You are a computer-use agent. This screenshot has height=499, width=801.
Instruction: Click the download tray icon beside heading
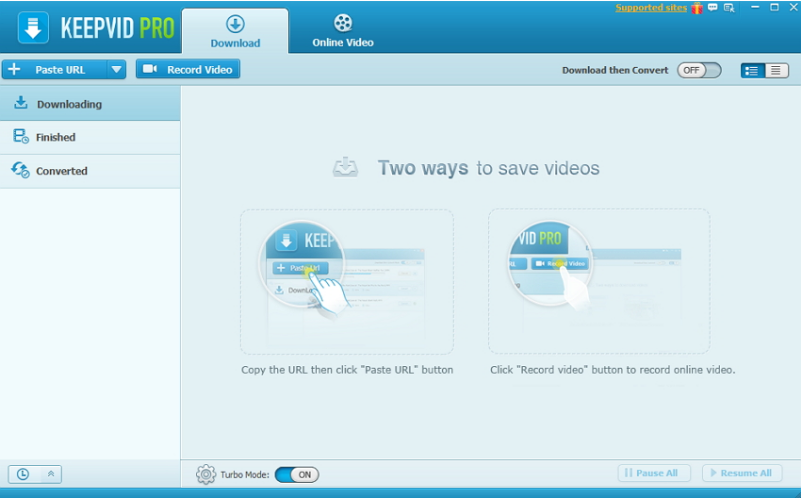pyautogui.click(x=345, y=167)
